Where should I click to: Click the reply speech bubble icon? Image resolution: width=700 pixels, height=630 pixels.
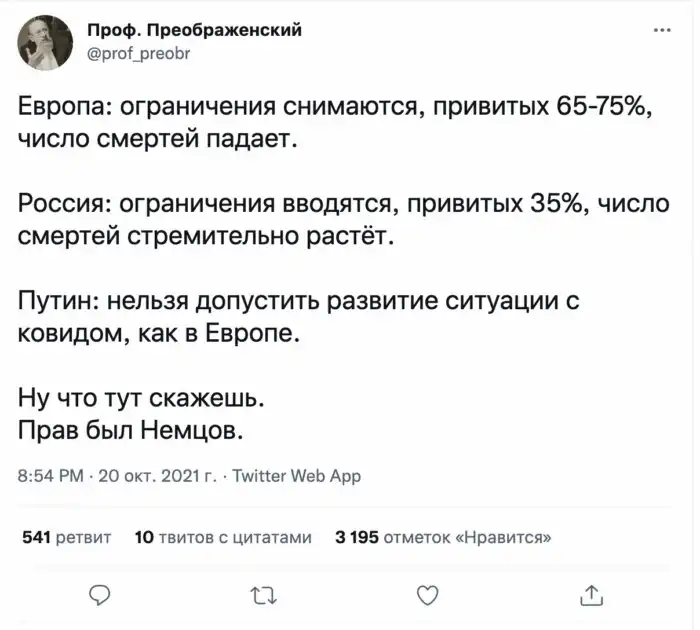pyautogui.click(x=99, y=596)
